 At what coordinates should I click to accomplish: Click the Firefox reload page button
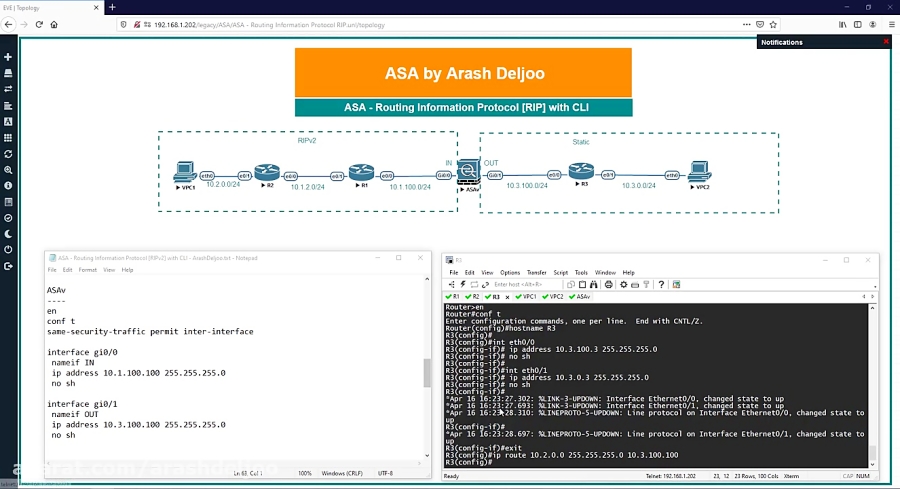(39, 25)
